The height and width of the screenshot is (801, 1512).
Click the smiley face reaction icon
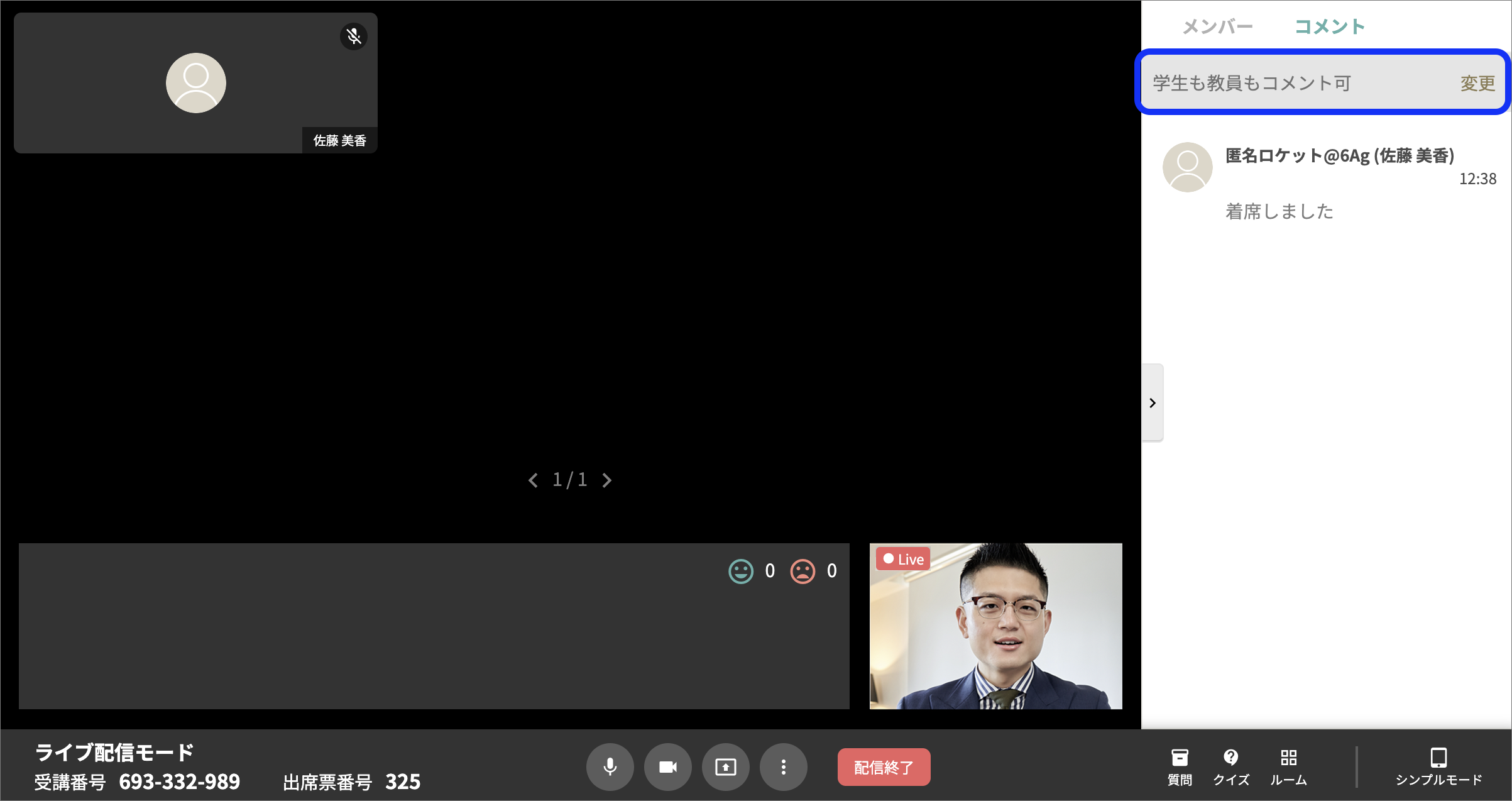click(x=741, y=571)
